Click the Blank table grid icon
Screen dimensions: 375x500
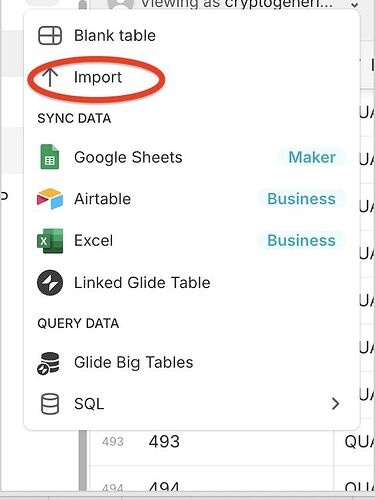click(50, 35)
